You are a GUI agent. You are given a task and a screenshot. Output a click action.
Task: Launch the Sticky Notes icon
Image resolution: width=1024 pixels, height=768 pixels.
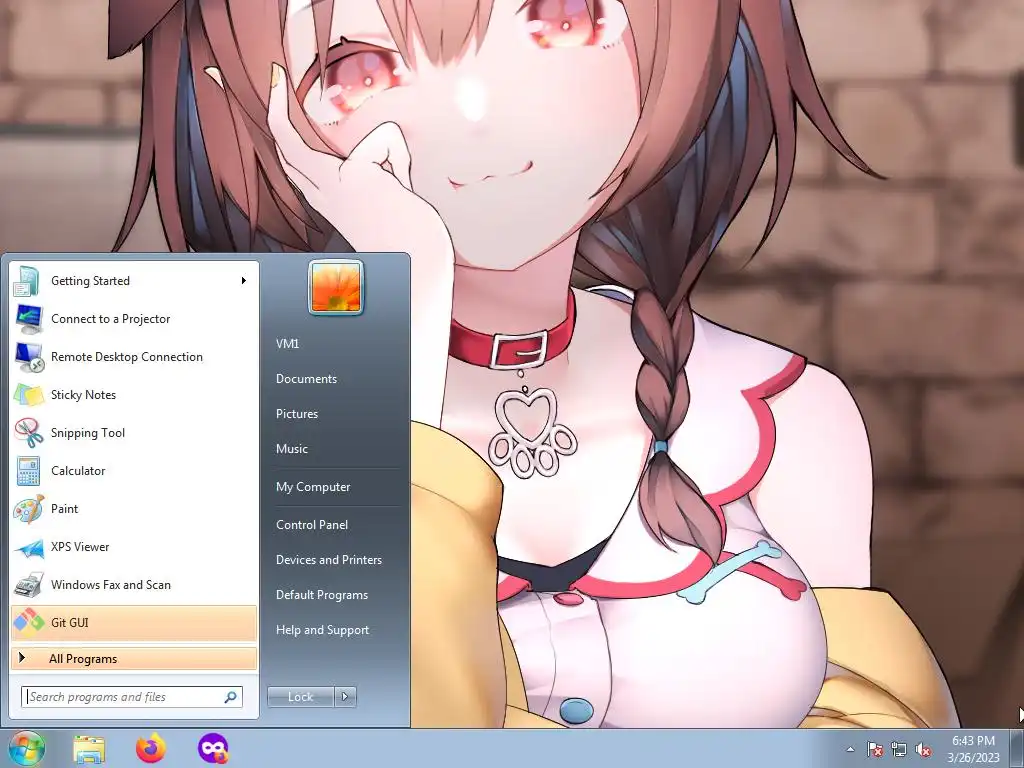(28, 394)
